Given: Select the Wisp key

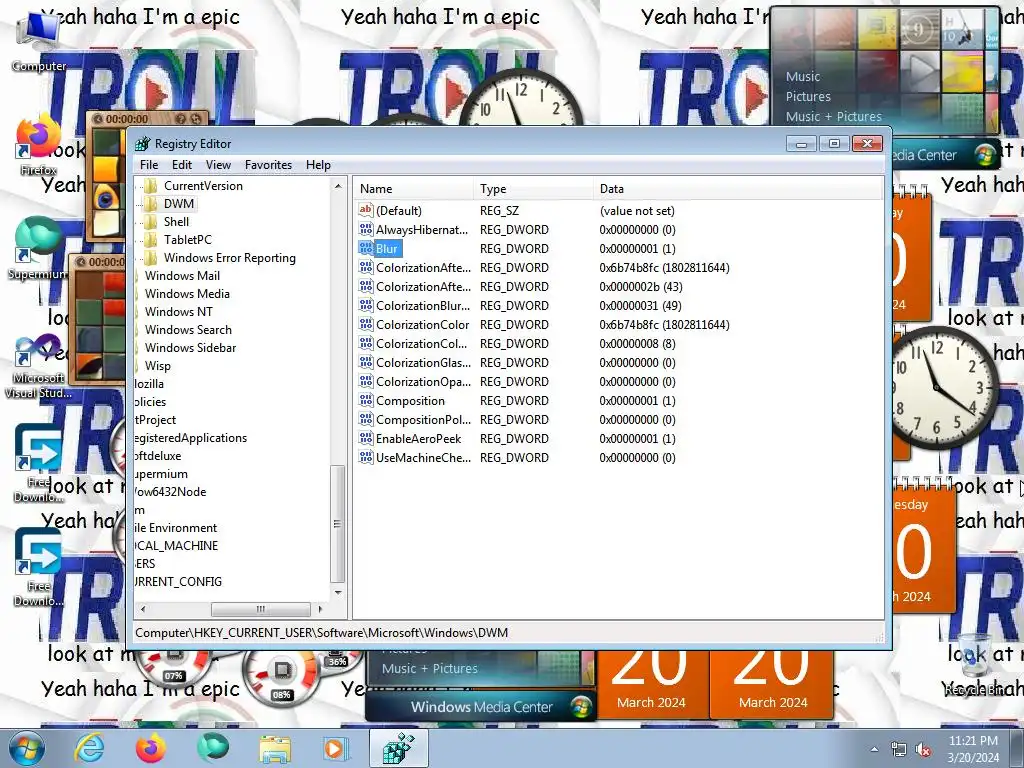Looking at the screenshot, I should [157, 366].
